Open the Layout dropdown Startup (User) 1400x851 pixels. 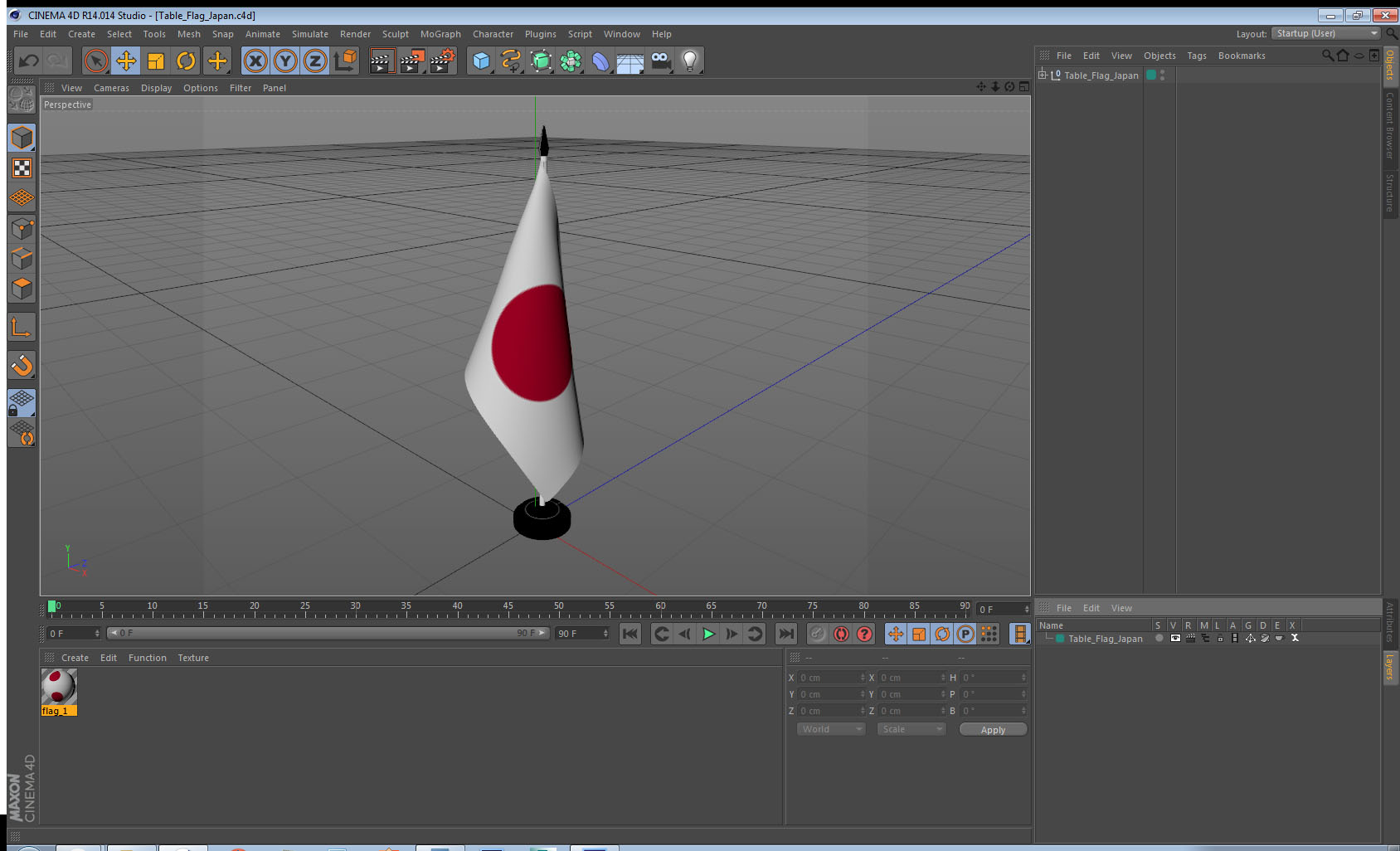click(1326, 33)
